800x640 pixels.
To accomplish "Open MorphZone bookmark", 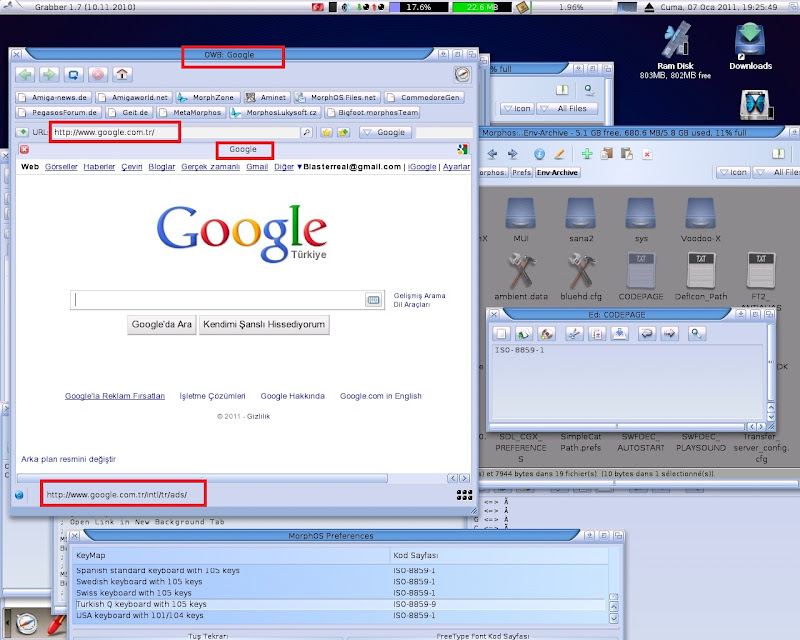I will coord(207,97).
